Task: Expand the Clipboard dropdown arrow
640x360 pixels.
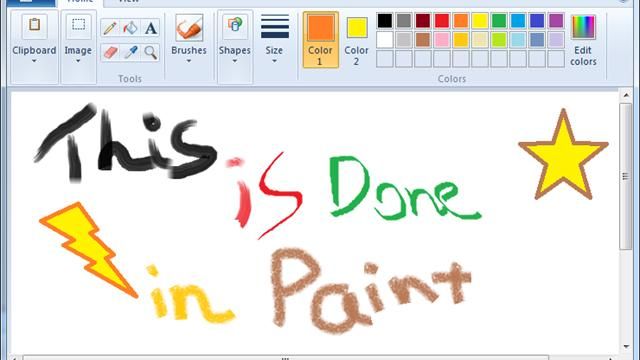Action: [x=34, y=61]
